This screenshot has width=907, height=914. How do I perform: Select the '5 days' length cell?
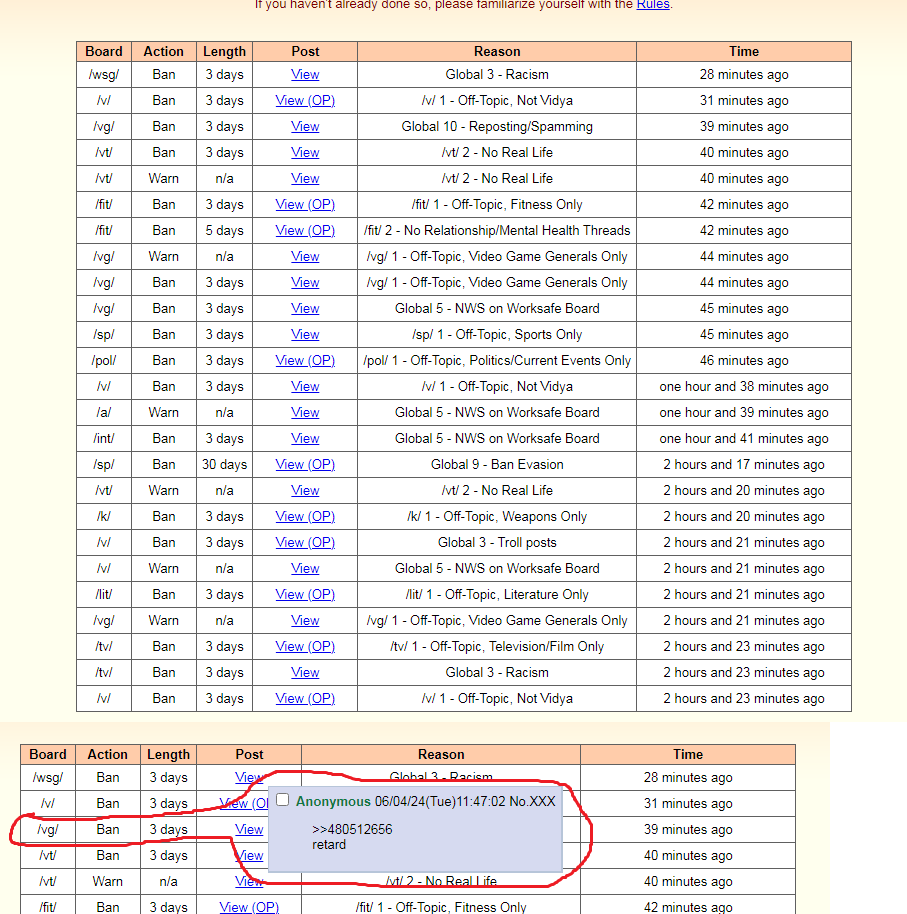224,231
